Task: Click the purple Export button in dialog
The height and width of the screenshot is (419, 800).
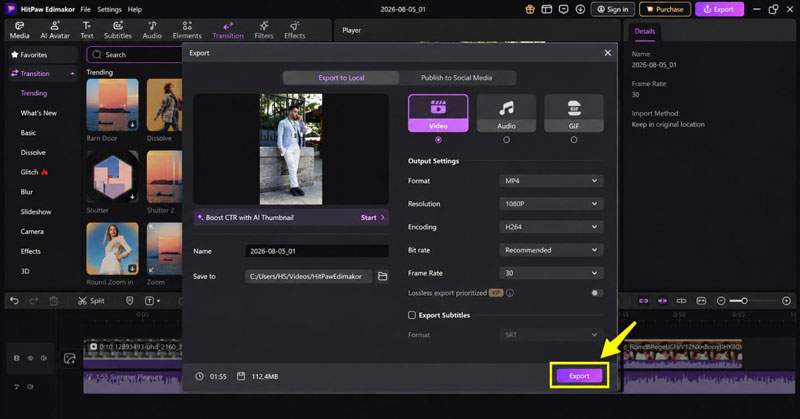Action: [579, 376]
